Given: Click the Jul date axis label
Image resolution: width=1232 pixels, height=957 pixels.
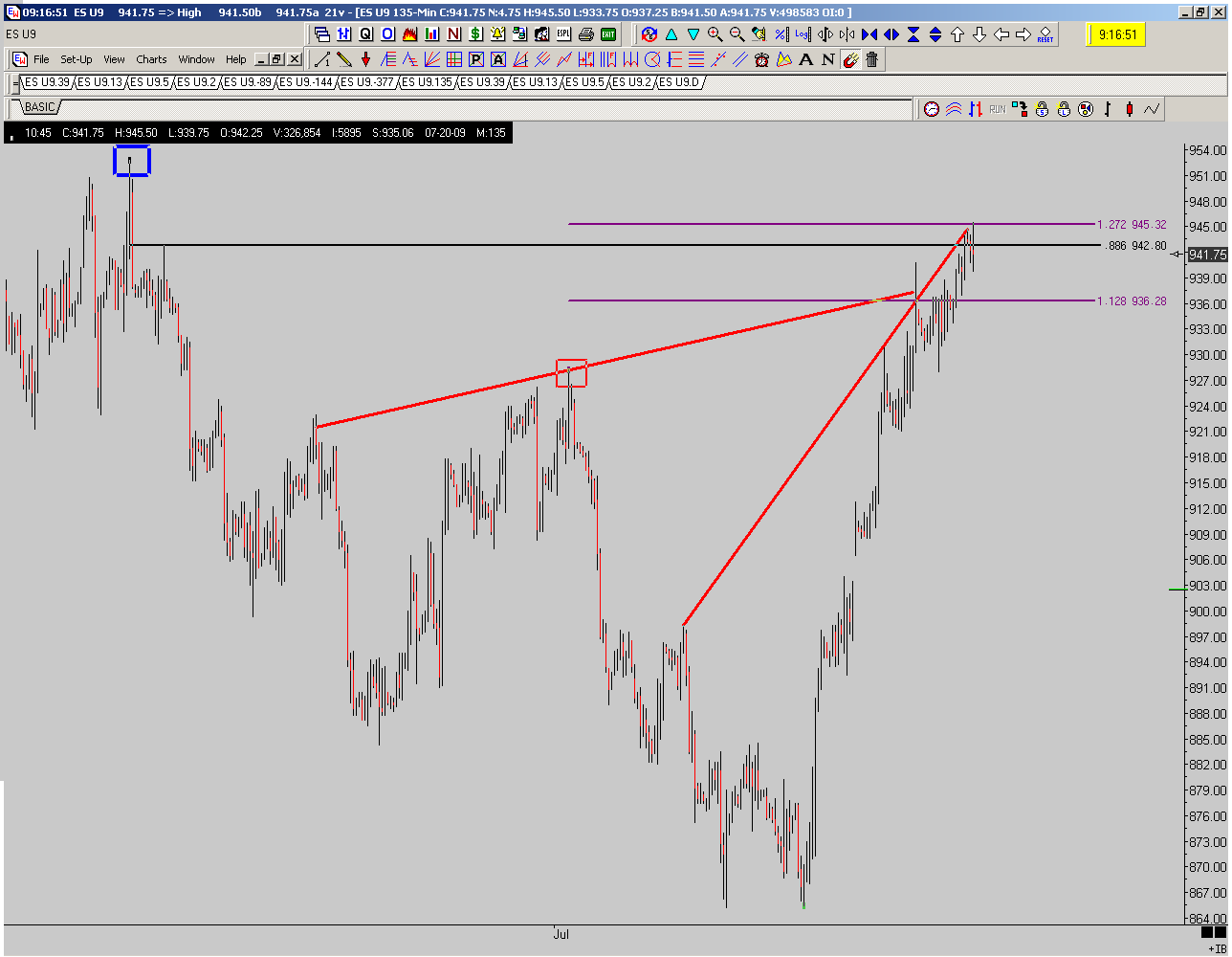Looking at the screenshot, I should pos(561,934).
